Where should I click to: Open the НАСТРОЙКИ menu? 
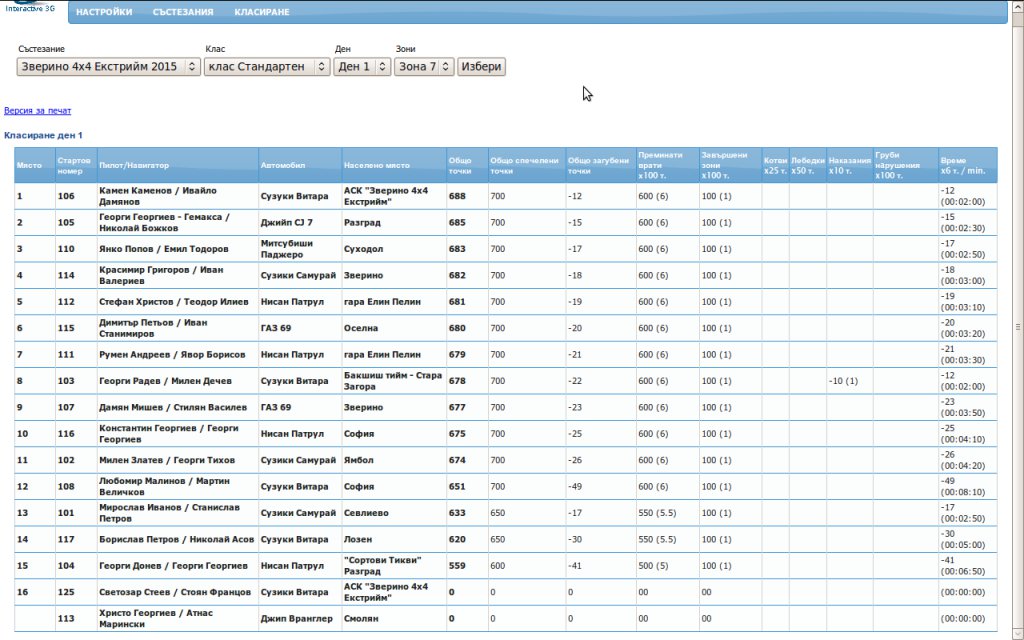point(104,12)
